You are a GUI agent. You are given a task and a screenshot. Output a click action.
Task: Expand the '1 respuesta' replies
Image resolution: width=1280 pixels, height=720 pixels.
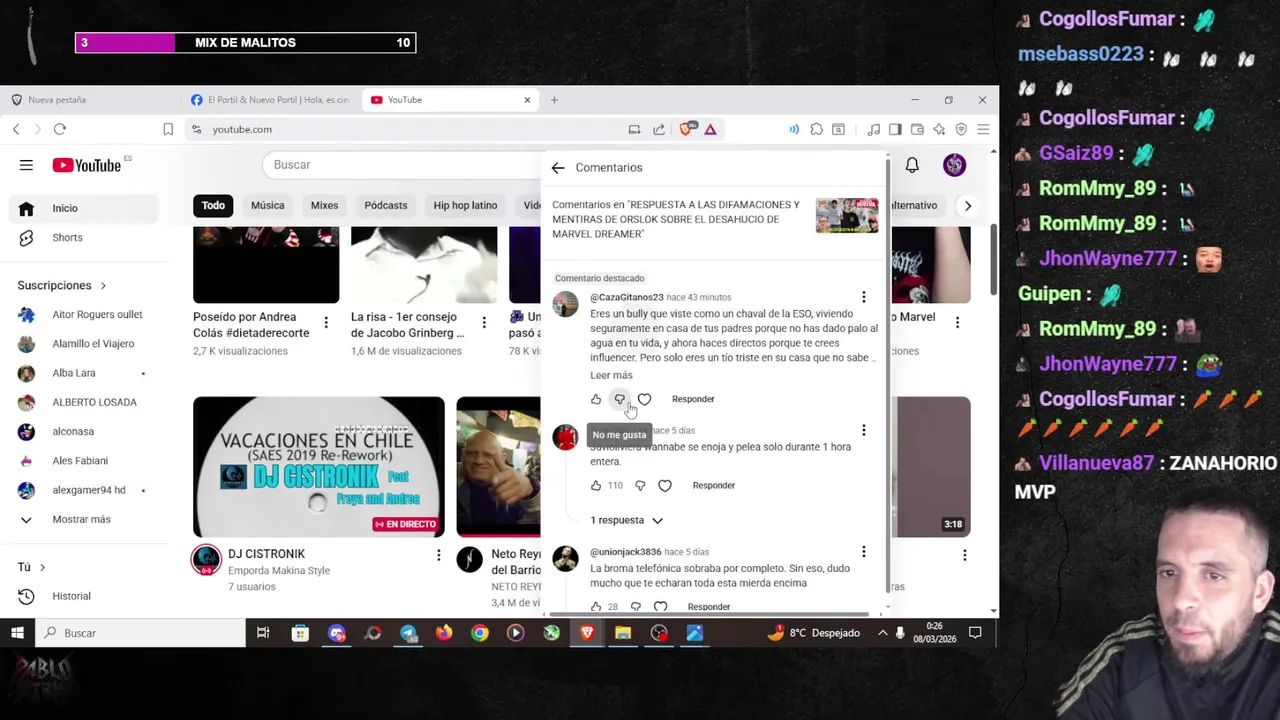point(626,520)
